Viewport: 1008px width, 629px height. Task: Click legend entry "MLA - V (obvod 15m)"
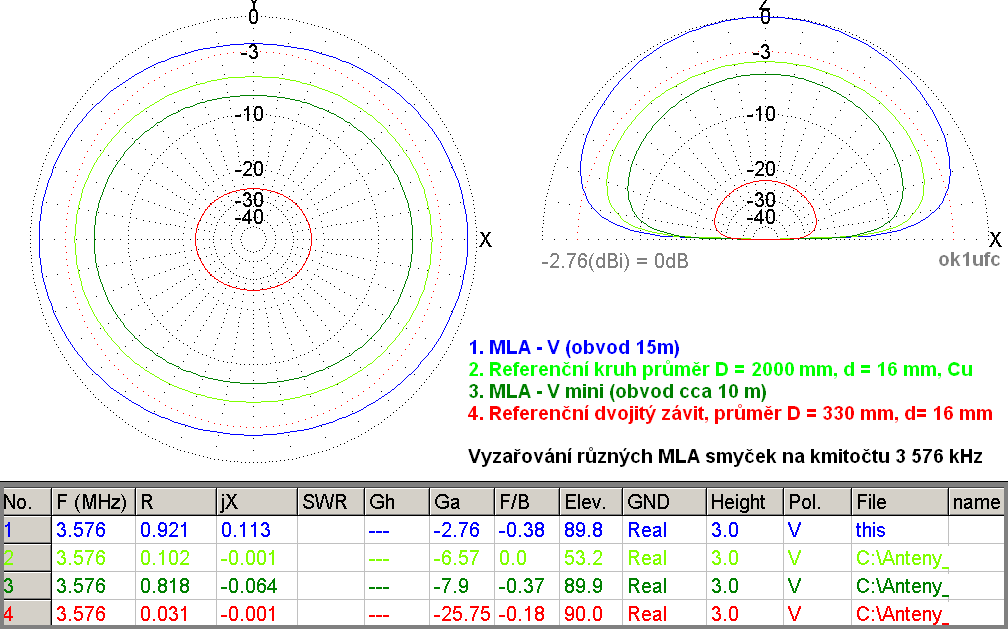pos(574,348)
